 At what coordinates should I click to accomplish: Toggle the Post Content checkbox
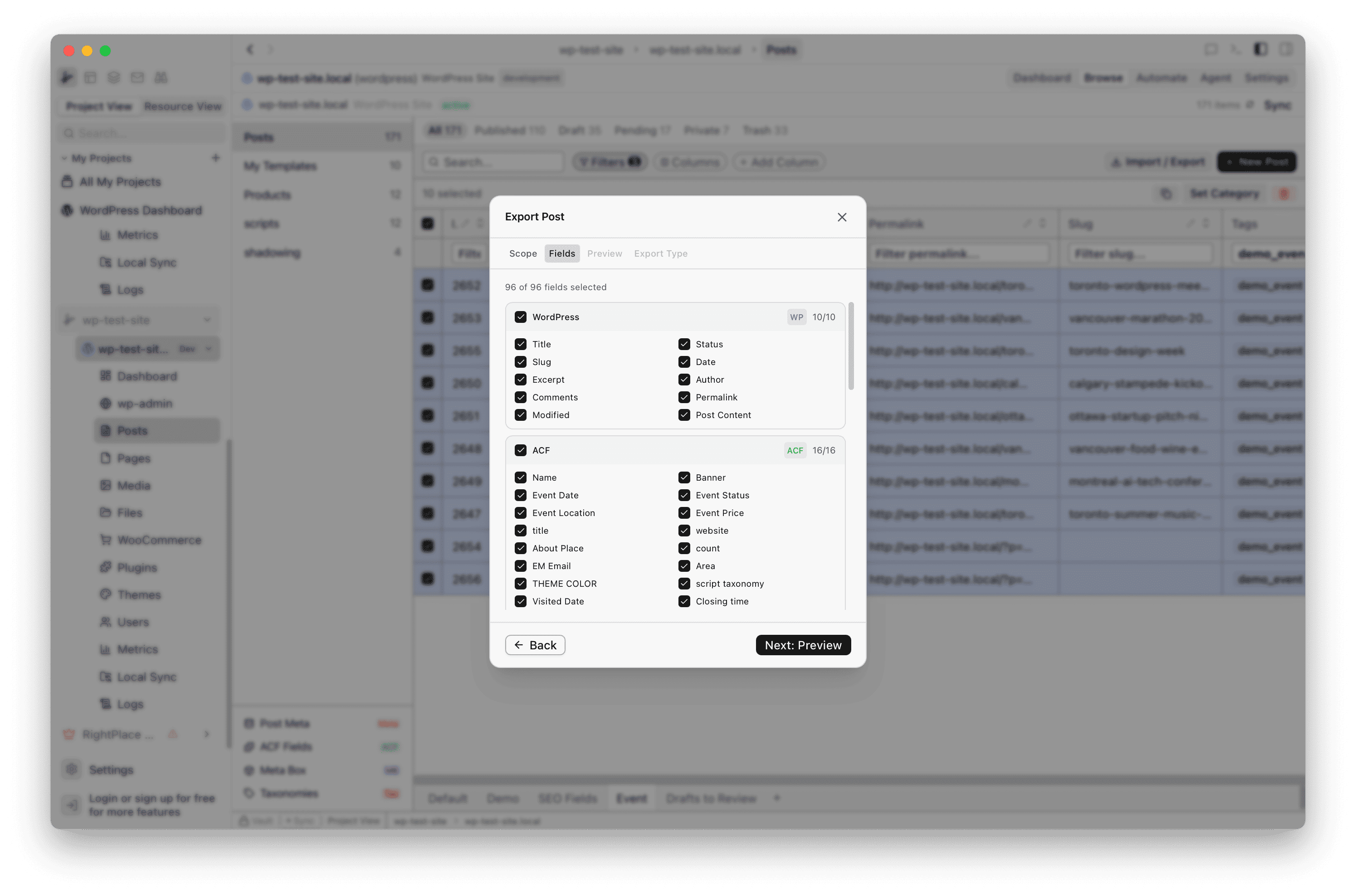click(x=684, y=415)
